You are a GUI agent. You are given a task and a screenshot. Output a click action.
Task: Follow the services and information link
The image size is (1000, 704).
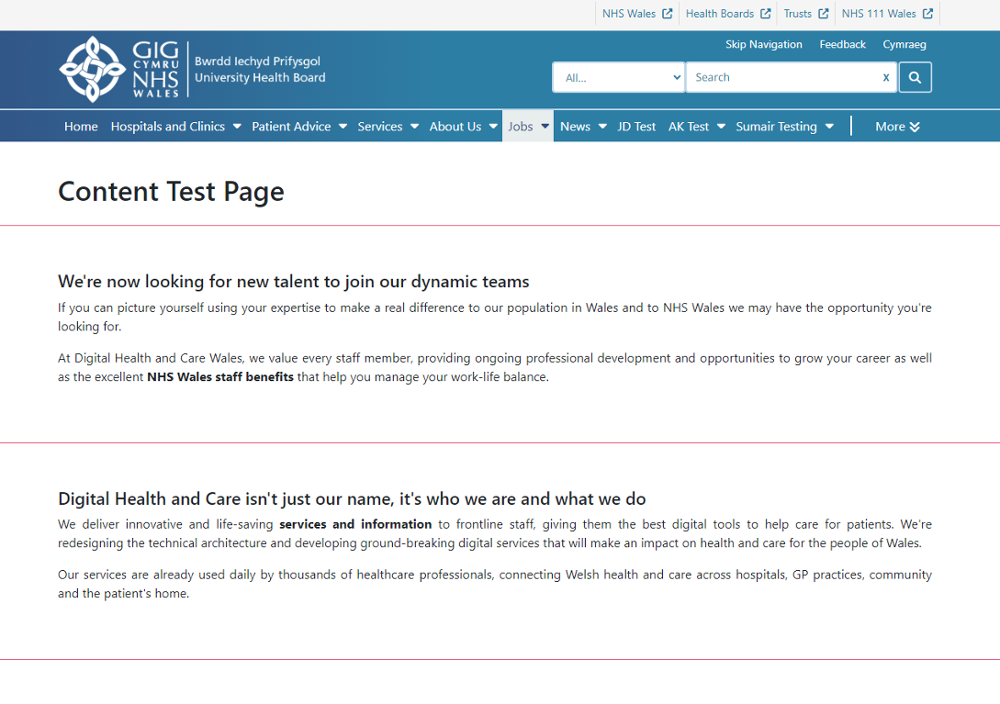point(355,524)
